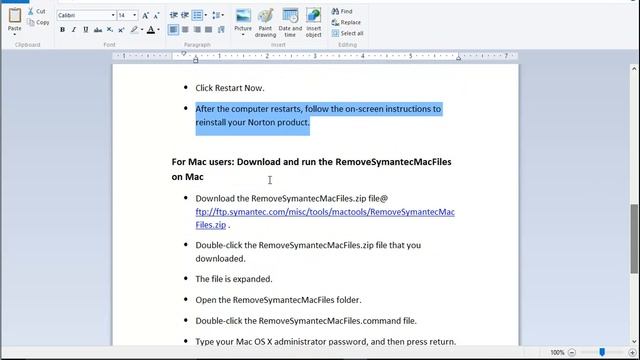Click the vertical scrollbar thumb
The image size is (640, 360).
634,239
